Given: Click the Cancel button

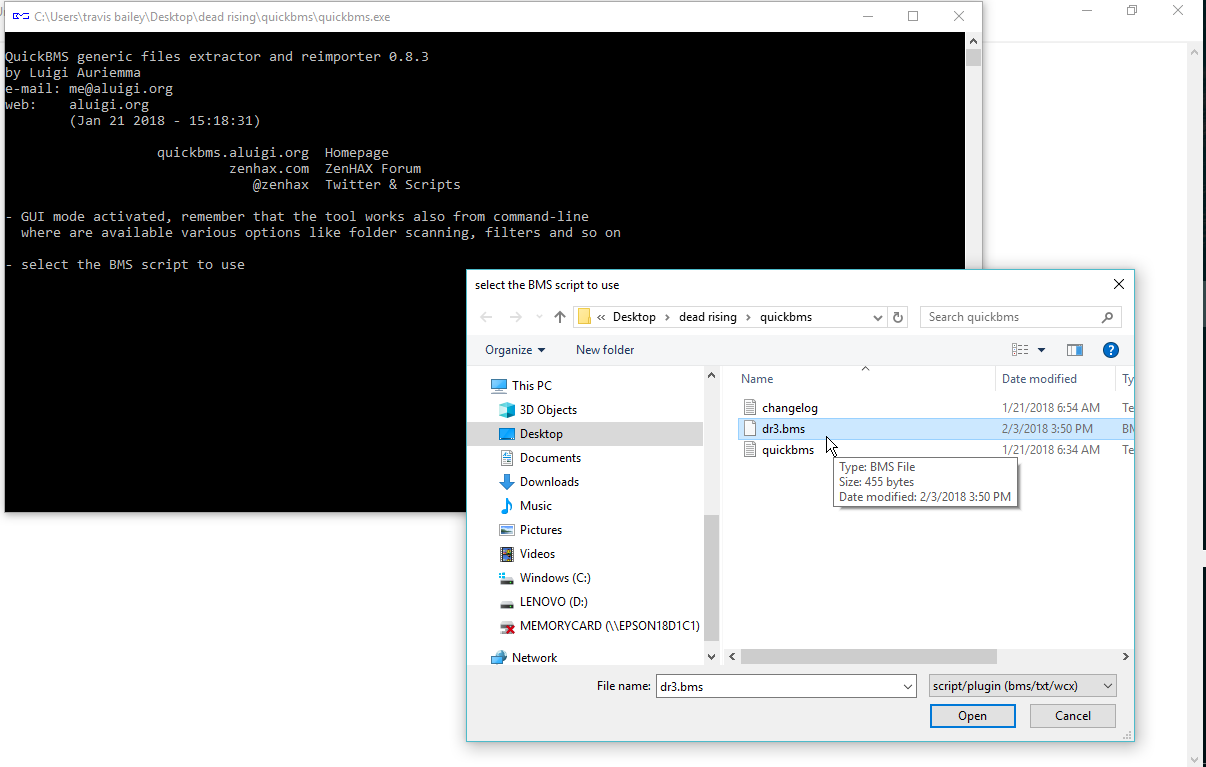Looking at the screenshot, I should click(x=1073, y=716).
